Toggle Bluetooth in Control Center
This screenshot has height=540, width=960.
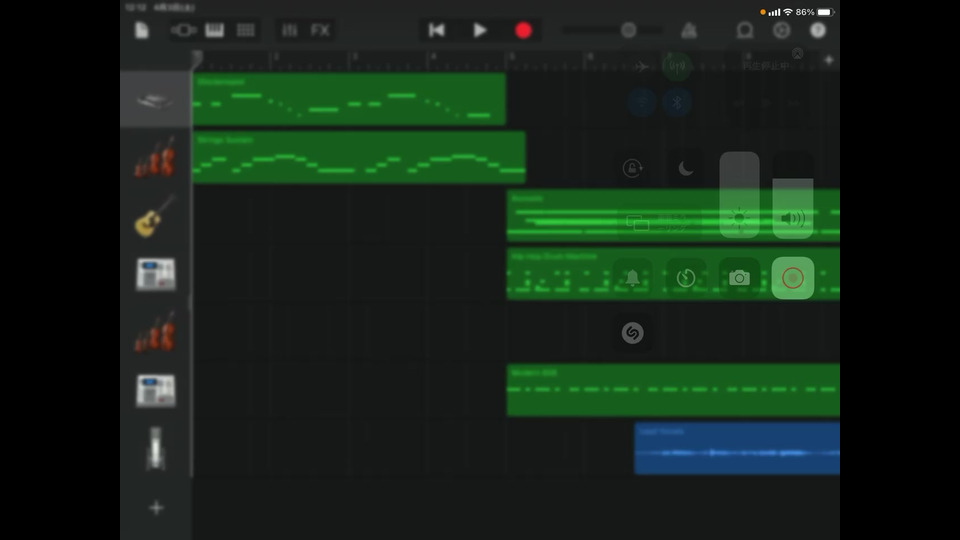677,102
